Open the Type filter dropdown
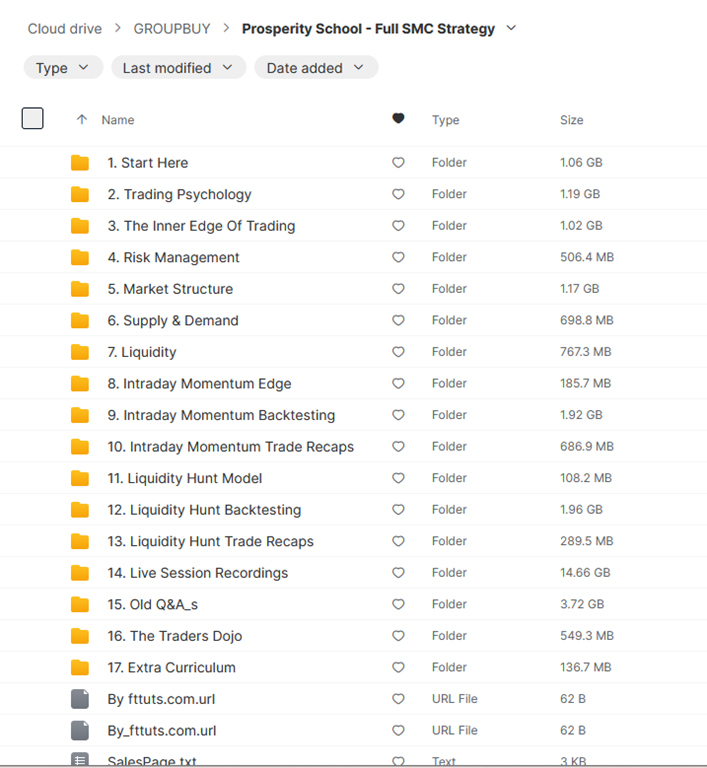707x768 pixels. tap(63, 68)
